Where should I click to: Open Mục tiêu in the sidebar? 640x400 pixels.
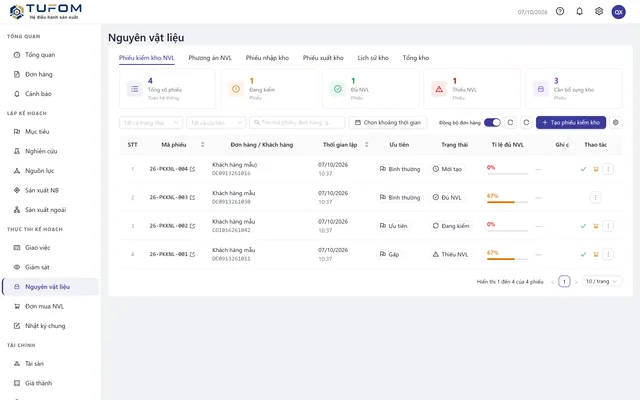(51, 131)
